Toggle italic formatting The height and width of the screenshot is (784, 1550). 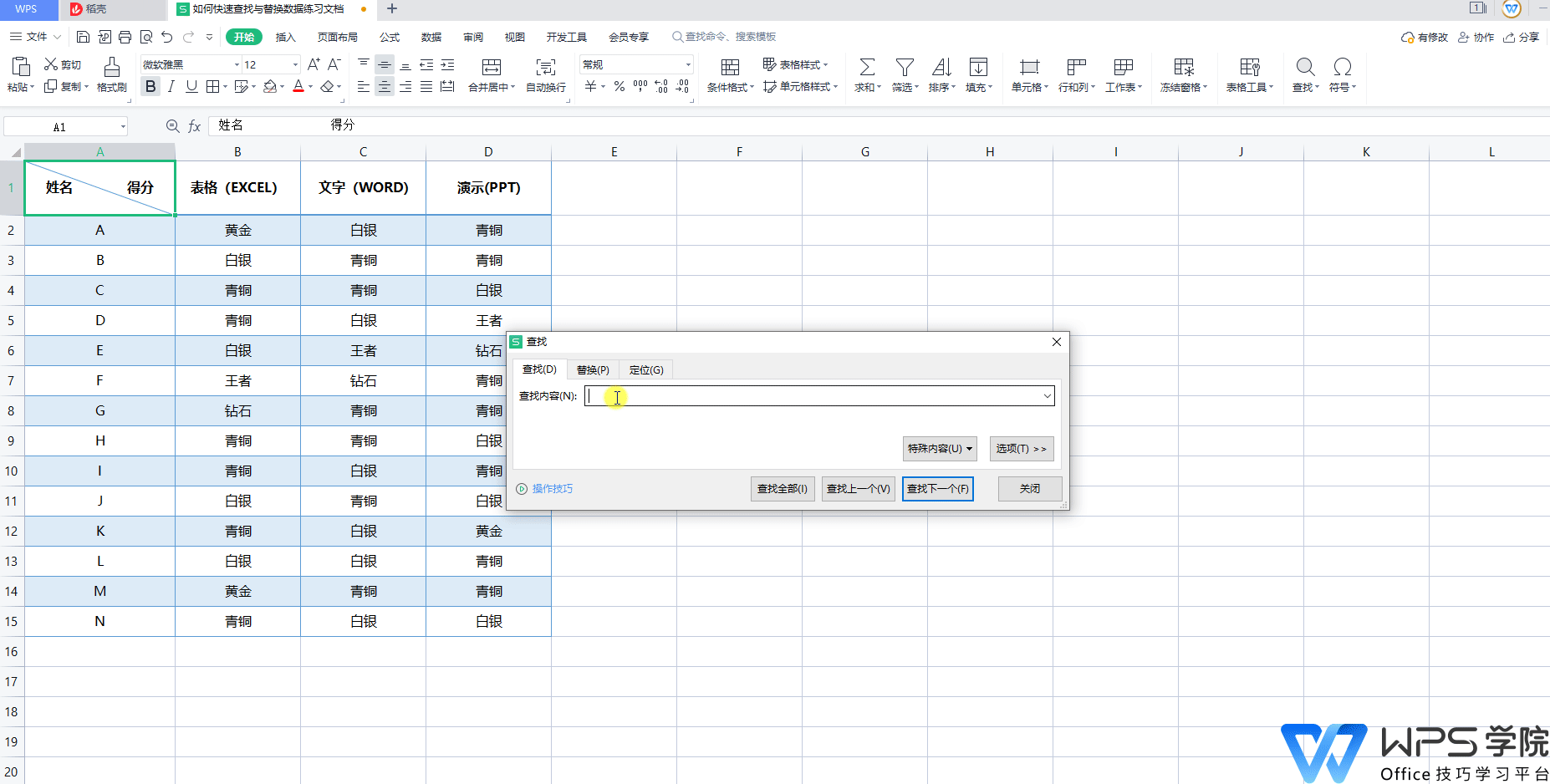coord(171,86)
